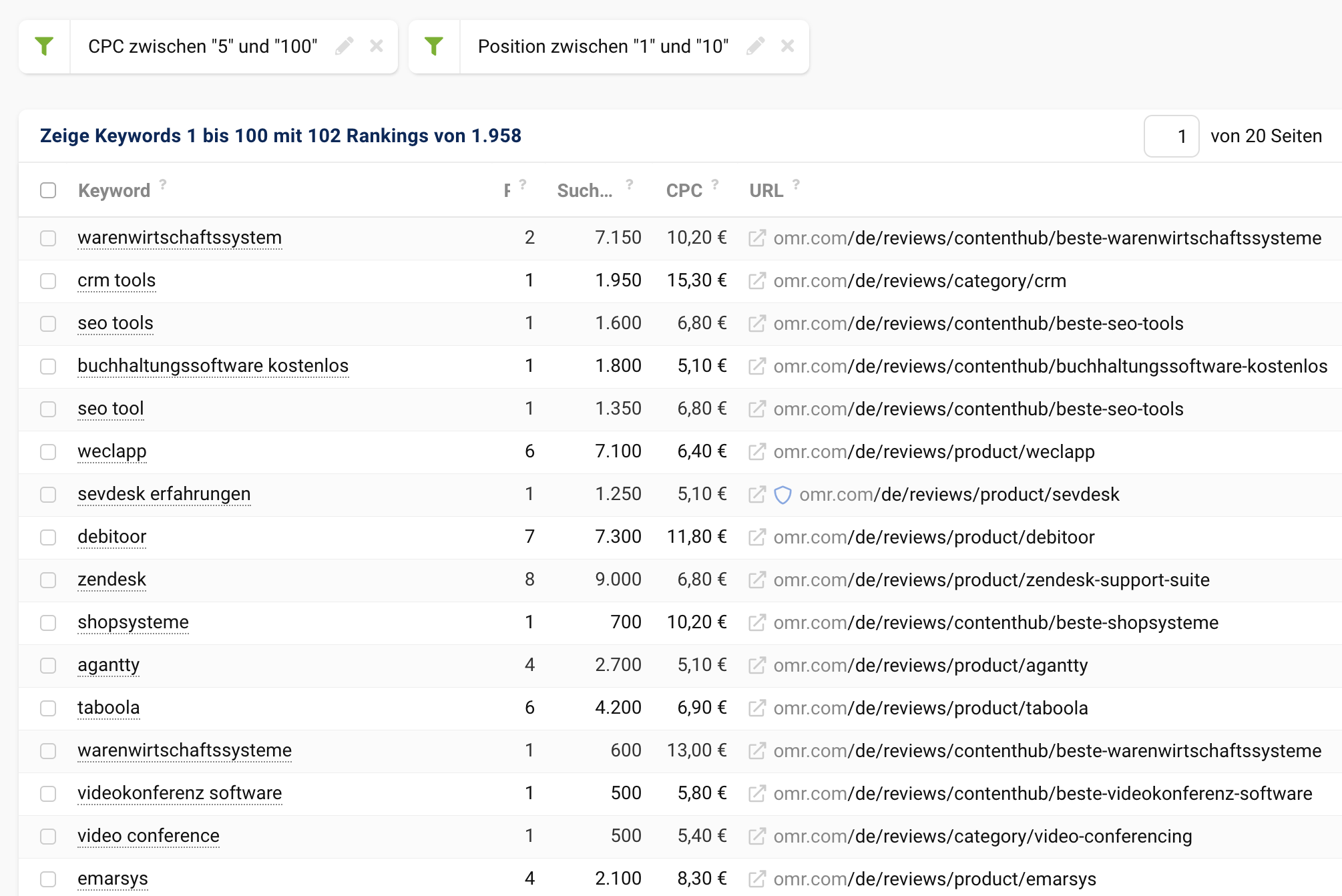
Task: Click the CPC zwischen "5" und "100" filter label
Action: click(203, 46)
